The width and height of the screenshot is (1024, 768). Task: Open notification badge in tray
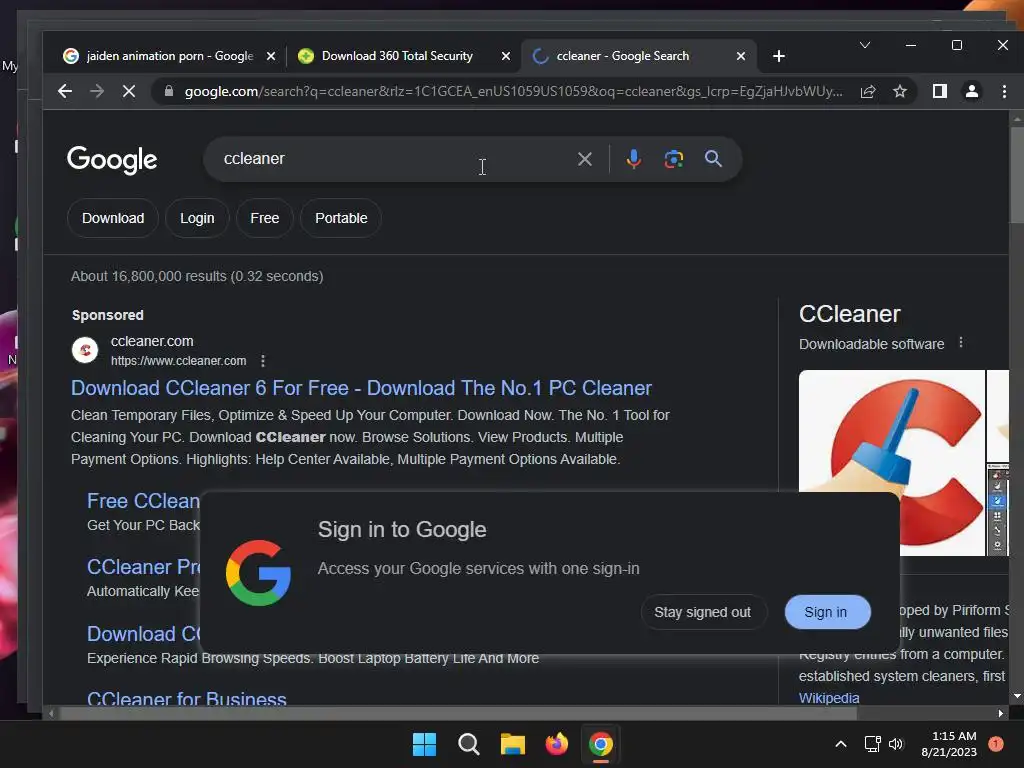tap(996, 744)
